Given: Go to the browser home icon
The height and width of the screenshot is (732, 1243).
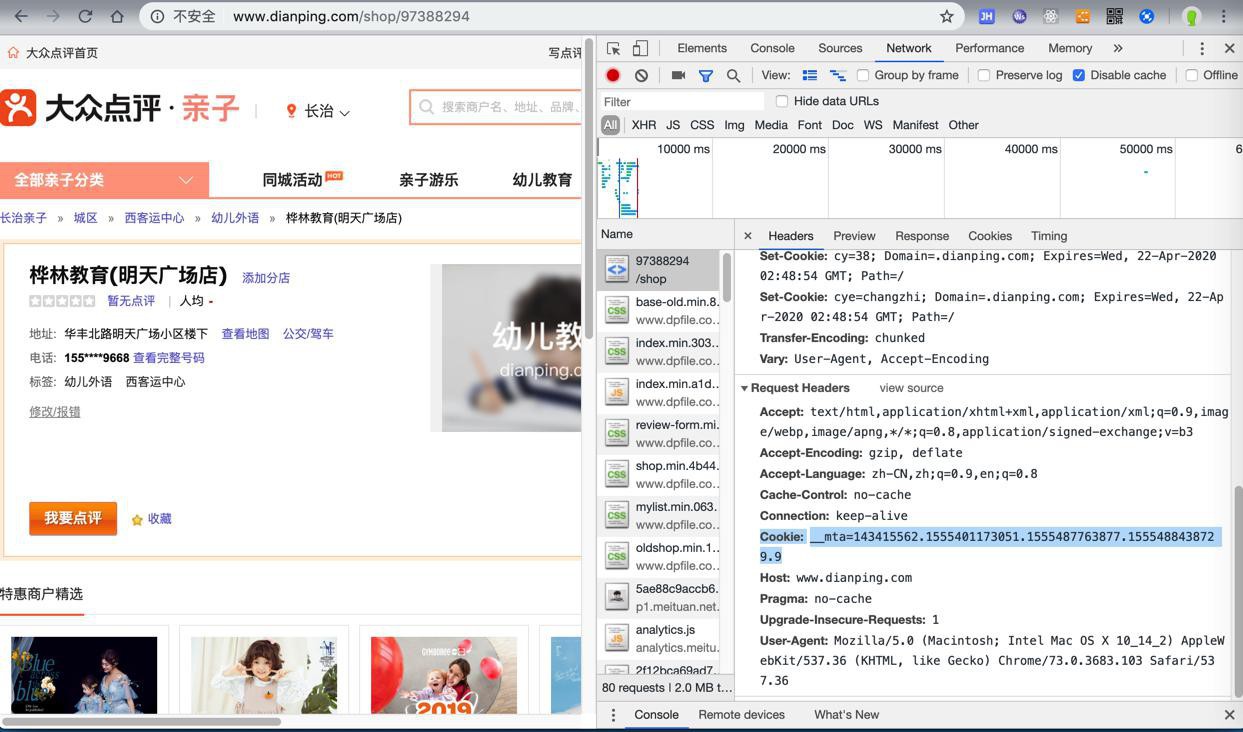Looking at the screenshot, I should tap(117, 16).
